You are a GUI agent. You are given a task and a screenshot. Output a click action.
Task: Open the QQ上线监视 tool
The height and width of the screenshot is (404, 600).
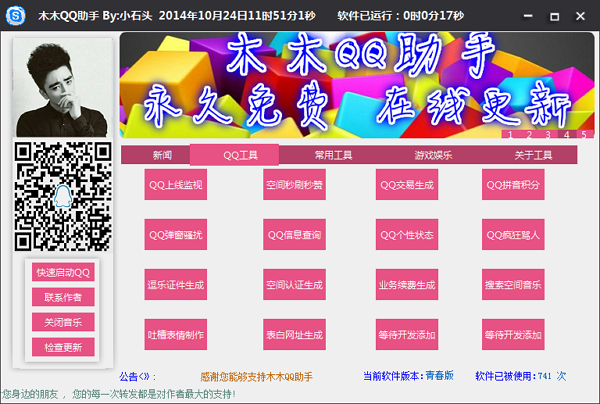coord(176,185)
